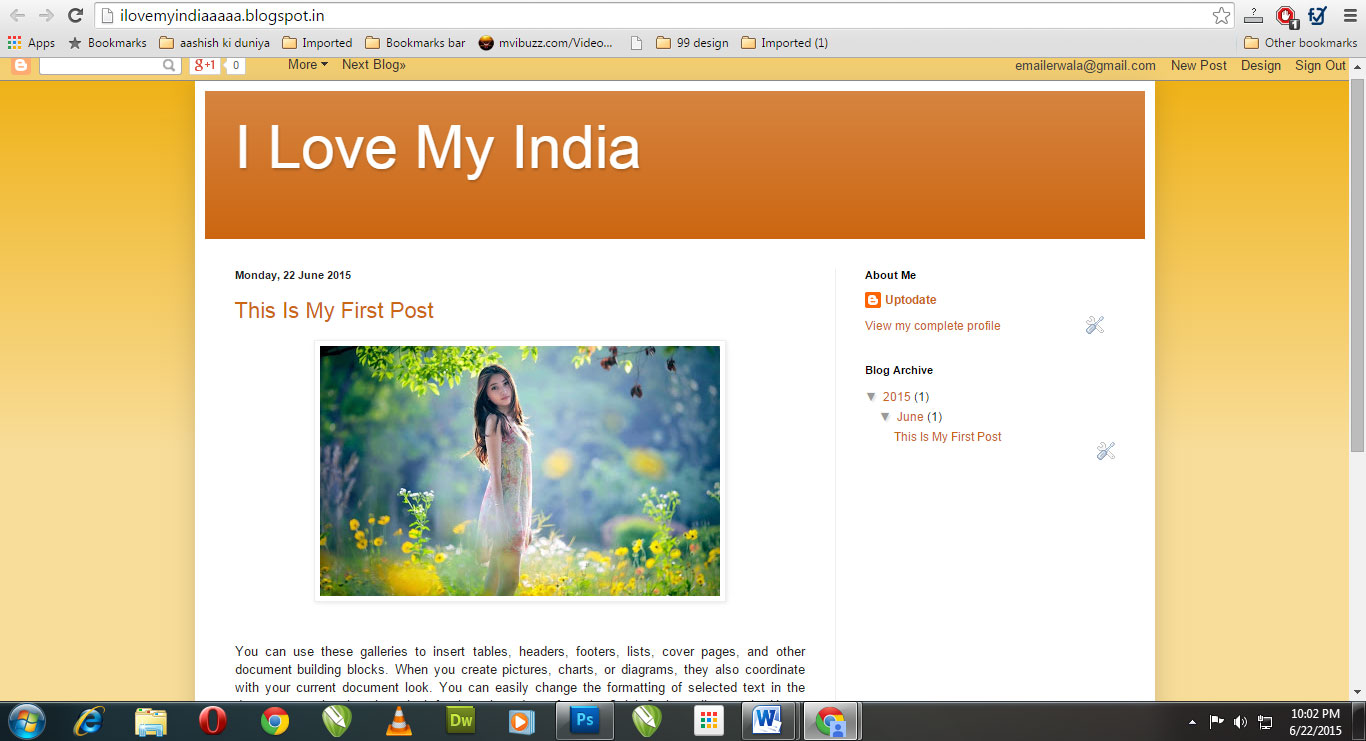Open VLC media player from taskbar
Viewport: 1366px width, 741px height.
click(x=398, y=721)
